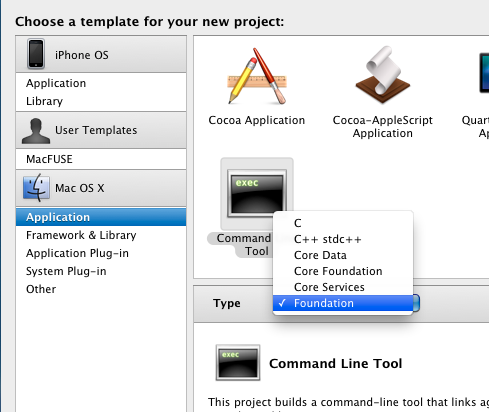Screen dimensions: 489x412
Task: Click the Mac OS X Finder icon
Action: coord(36,188)
